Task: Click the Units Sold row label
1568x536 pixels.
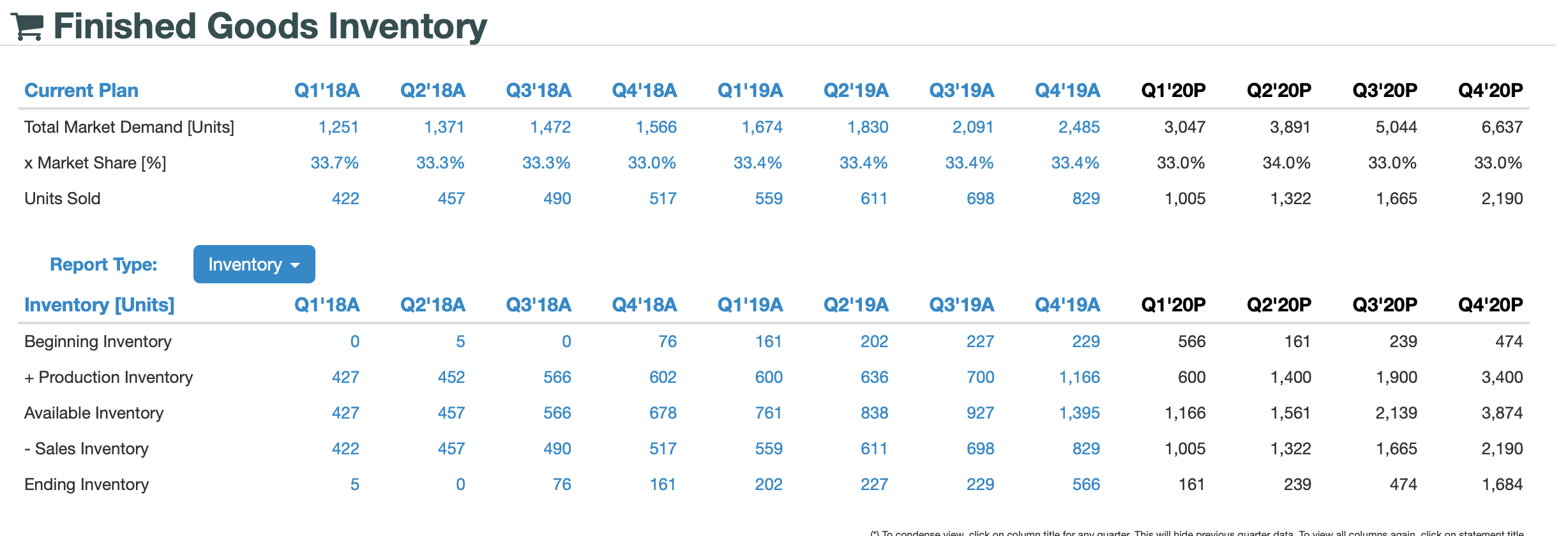Action: [62, 198]
